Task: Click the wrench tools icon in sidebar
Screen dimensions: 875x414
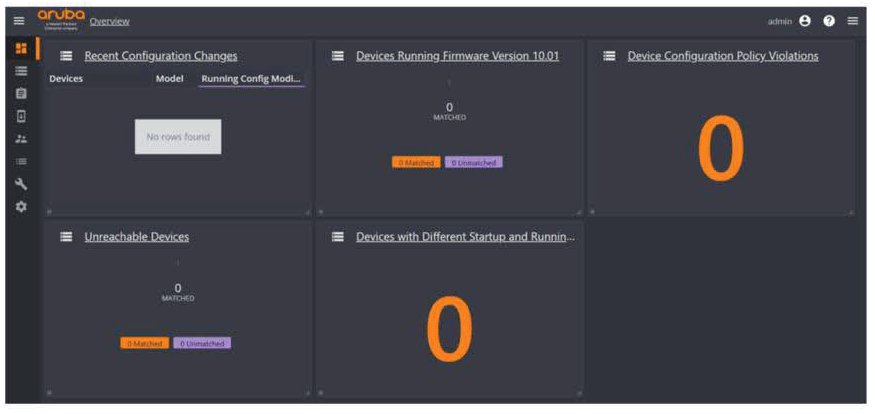Action: pos(21,184)
